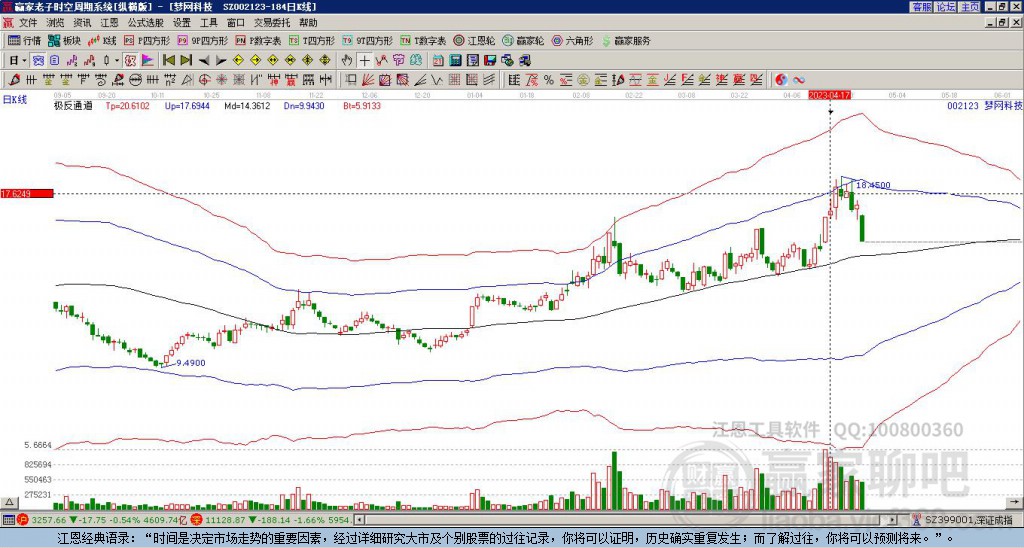
Task: Open the 六角形 hexagon tool
Action: pos(573,40)
